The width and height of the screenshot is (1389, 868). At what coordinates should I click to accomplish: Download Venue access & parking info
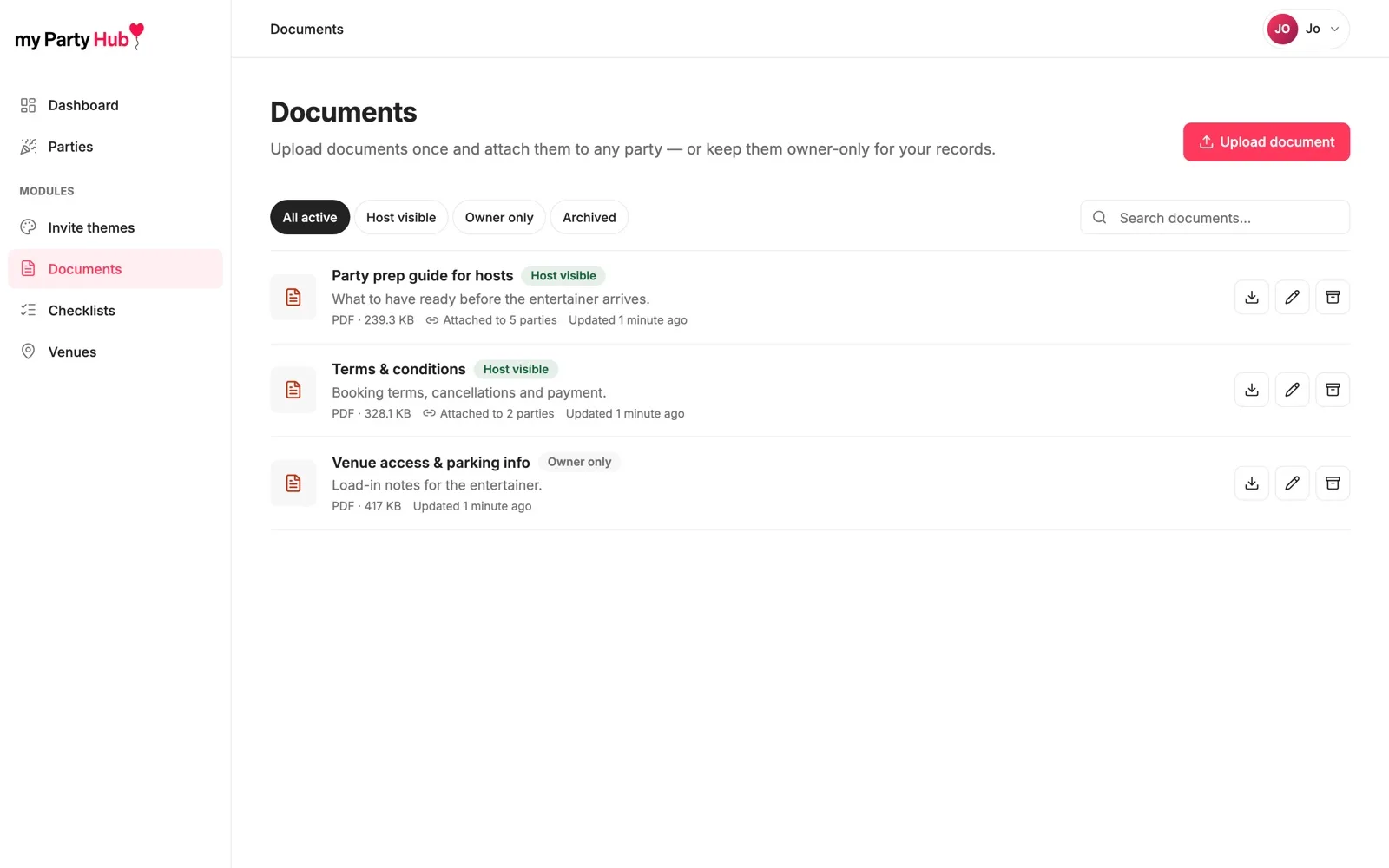click(1251, 483)
